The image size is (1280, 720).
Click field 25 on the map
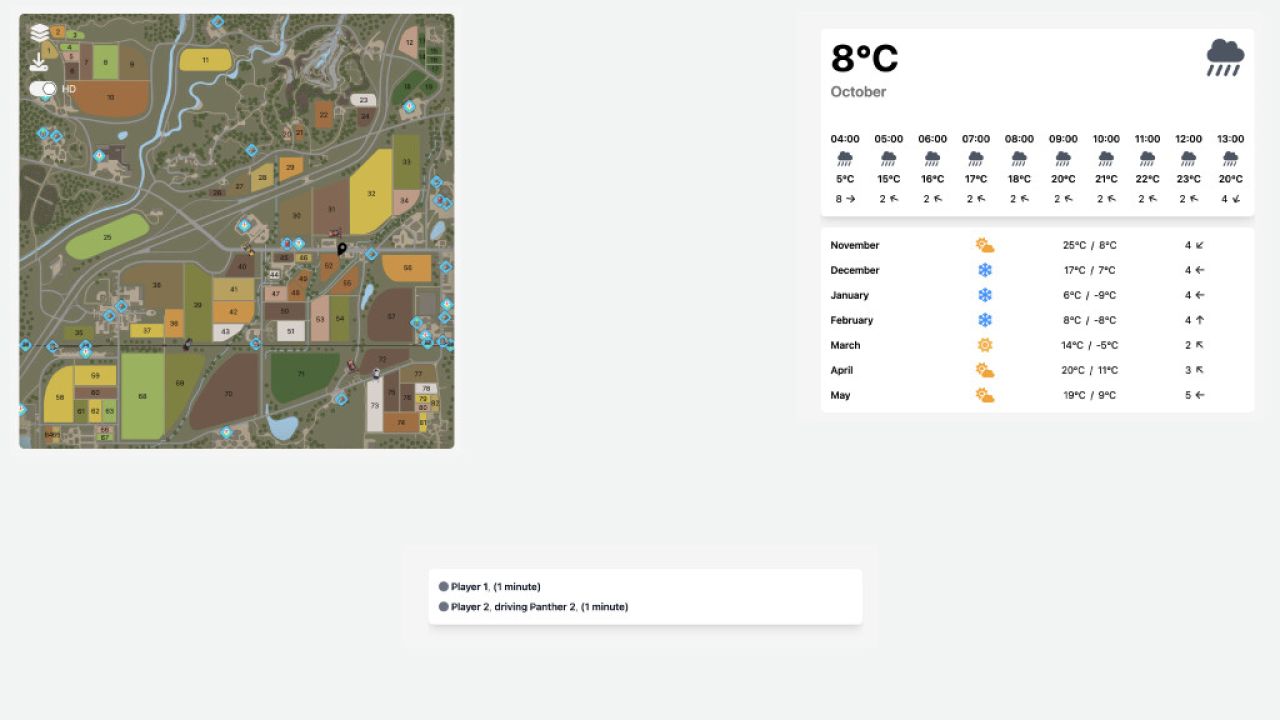pos(107,237)
